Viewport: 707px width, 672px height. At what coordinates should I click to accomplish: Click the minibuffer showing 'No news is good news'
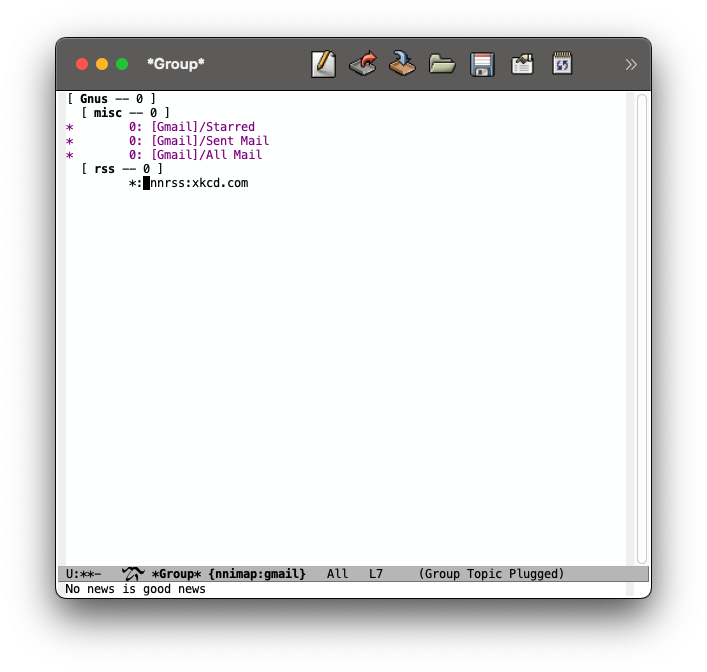pos(135,589)
